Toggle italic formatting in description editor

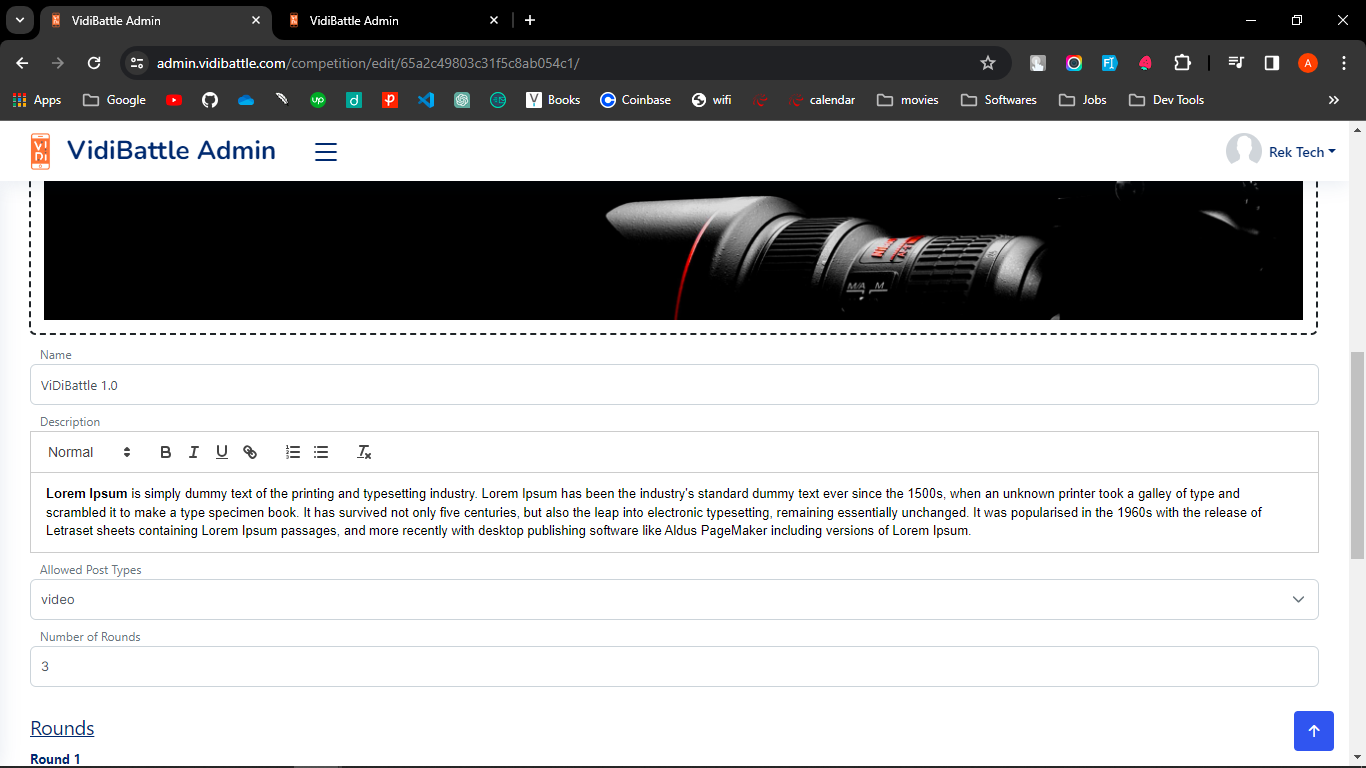(x=194, y=452)
